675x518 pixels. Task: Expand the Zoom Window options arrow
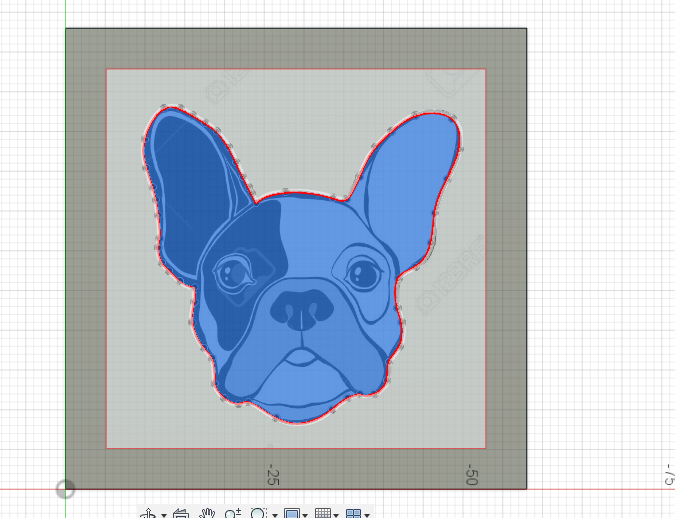pyautogui.click(x=275, y=515)
